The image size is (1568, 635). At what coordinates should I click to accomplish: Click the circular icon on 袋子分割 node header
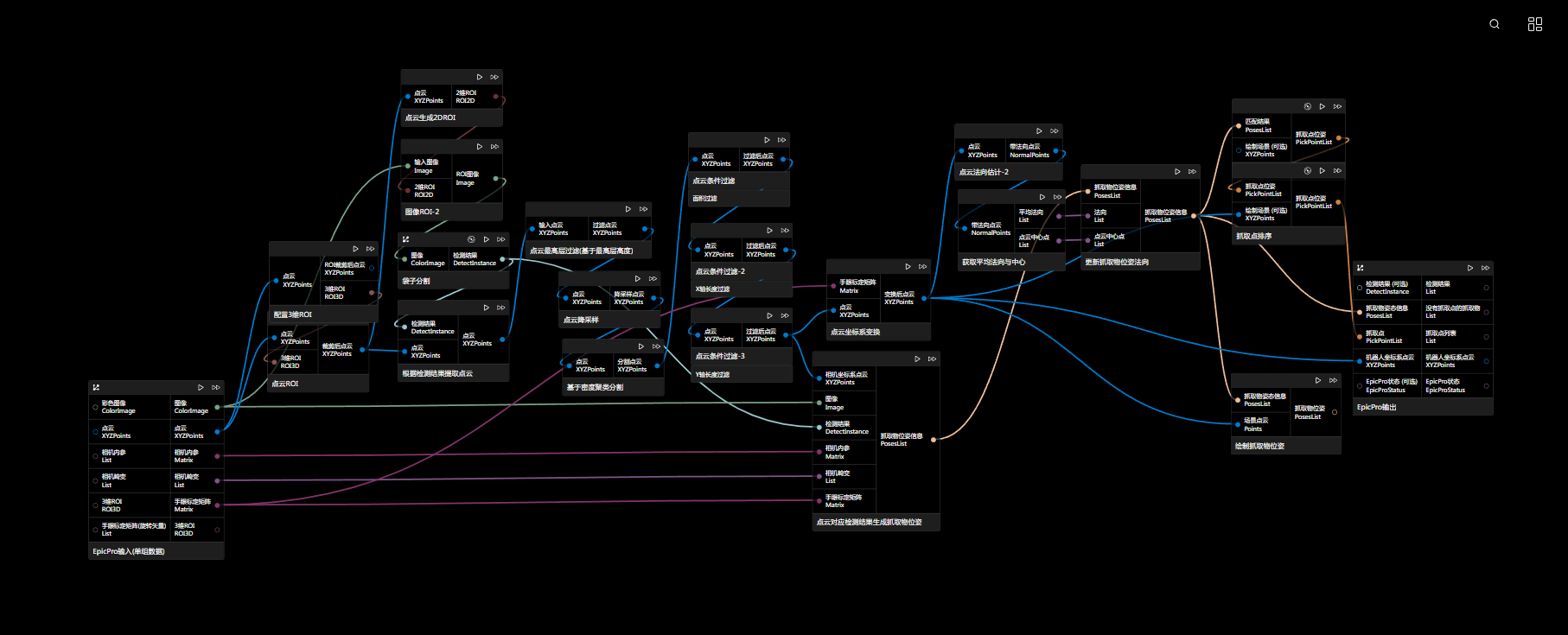471,239
